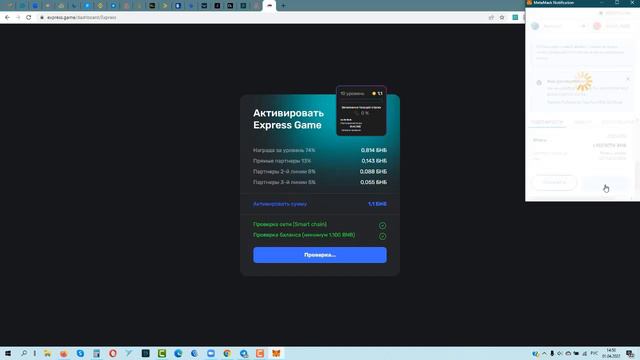Dismiss the warning notice in MetaMask with X
640x360 pixels.
pyautogui.click(x=628, y=79)
